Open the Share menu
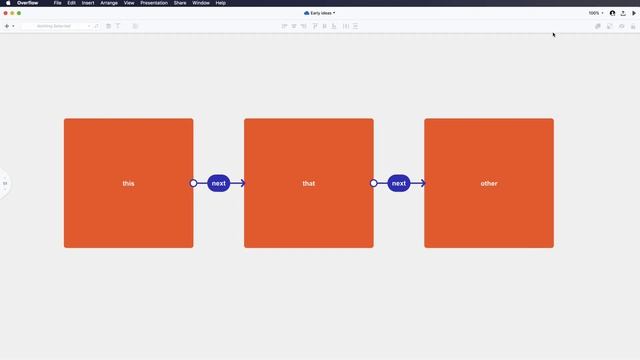640x360 pixels. [180, 3]
